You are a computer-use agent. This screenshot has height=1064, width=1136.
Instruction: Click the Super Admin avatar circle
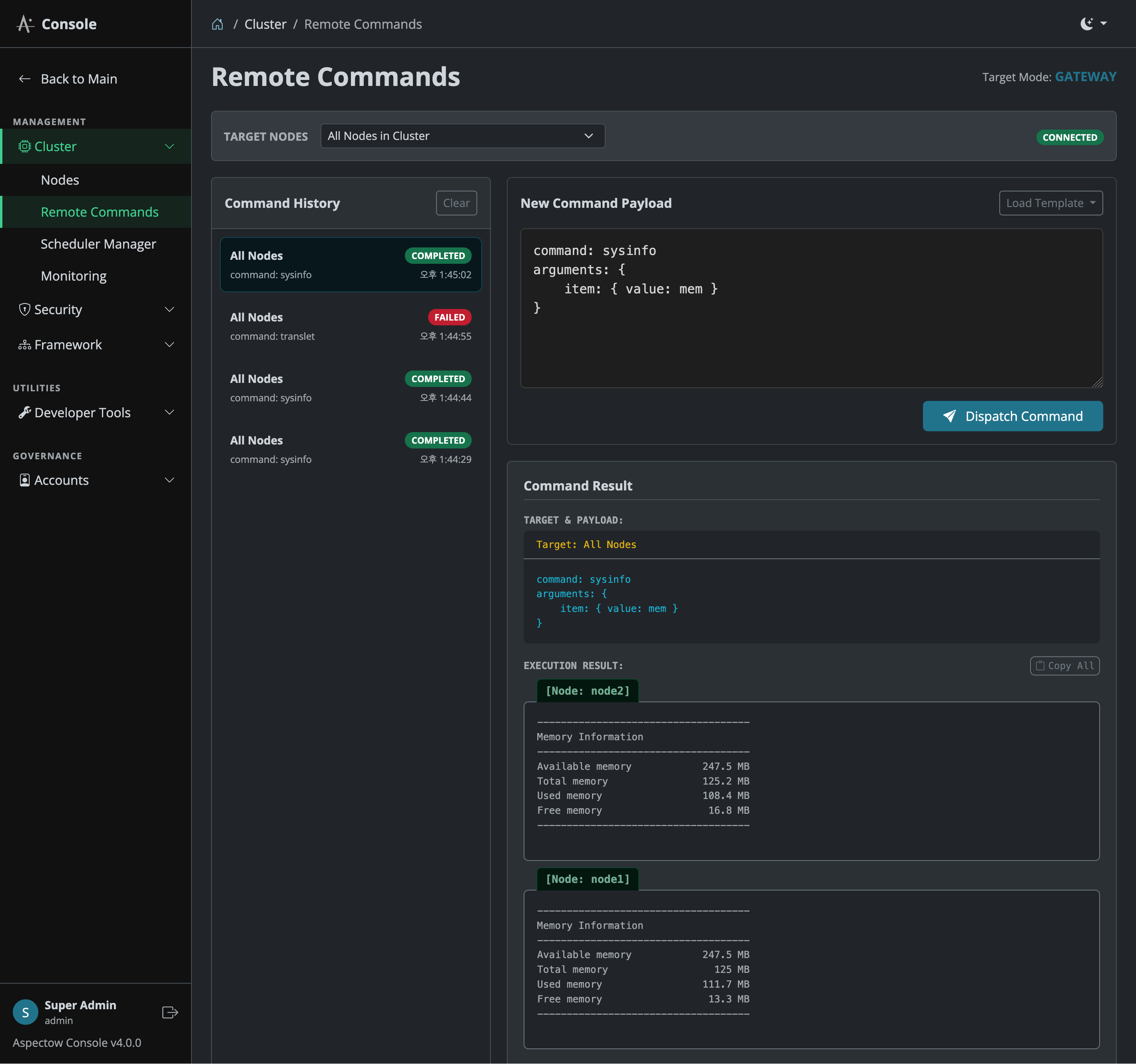point(25,1012)
